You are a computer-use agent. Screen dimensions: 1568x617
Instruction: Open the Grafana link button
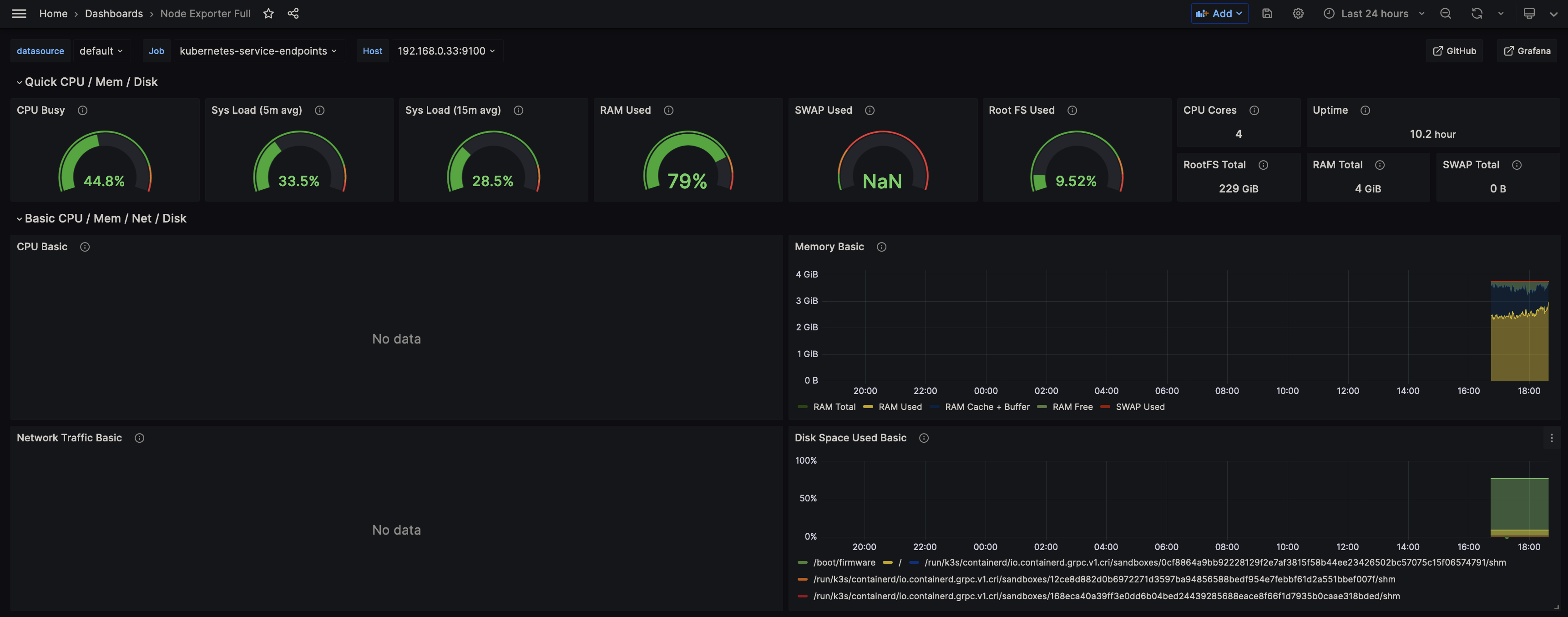pos(1527,51)
